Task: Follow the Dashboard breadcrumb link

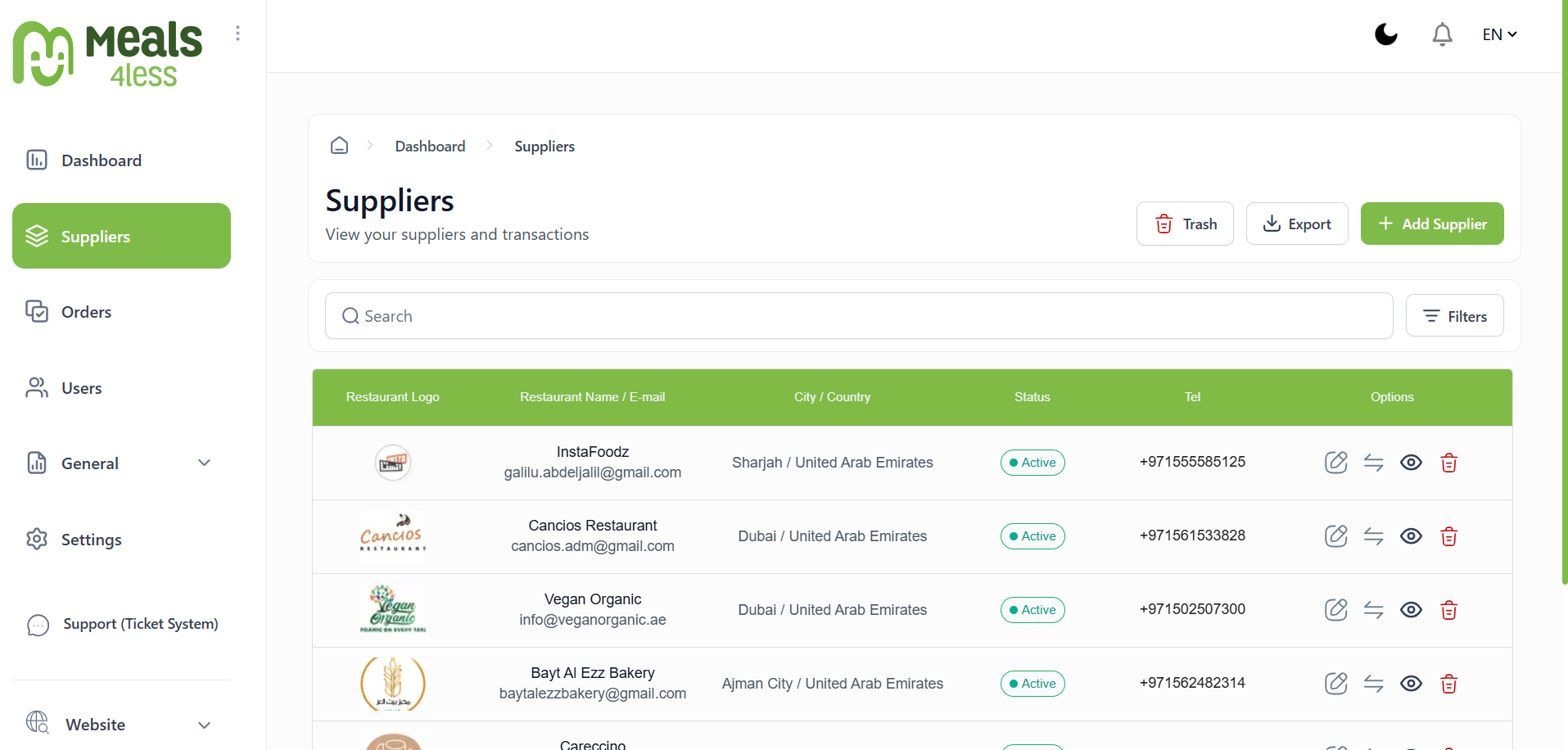Action: coord(430,146)
